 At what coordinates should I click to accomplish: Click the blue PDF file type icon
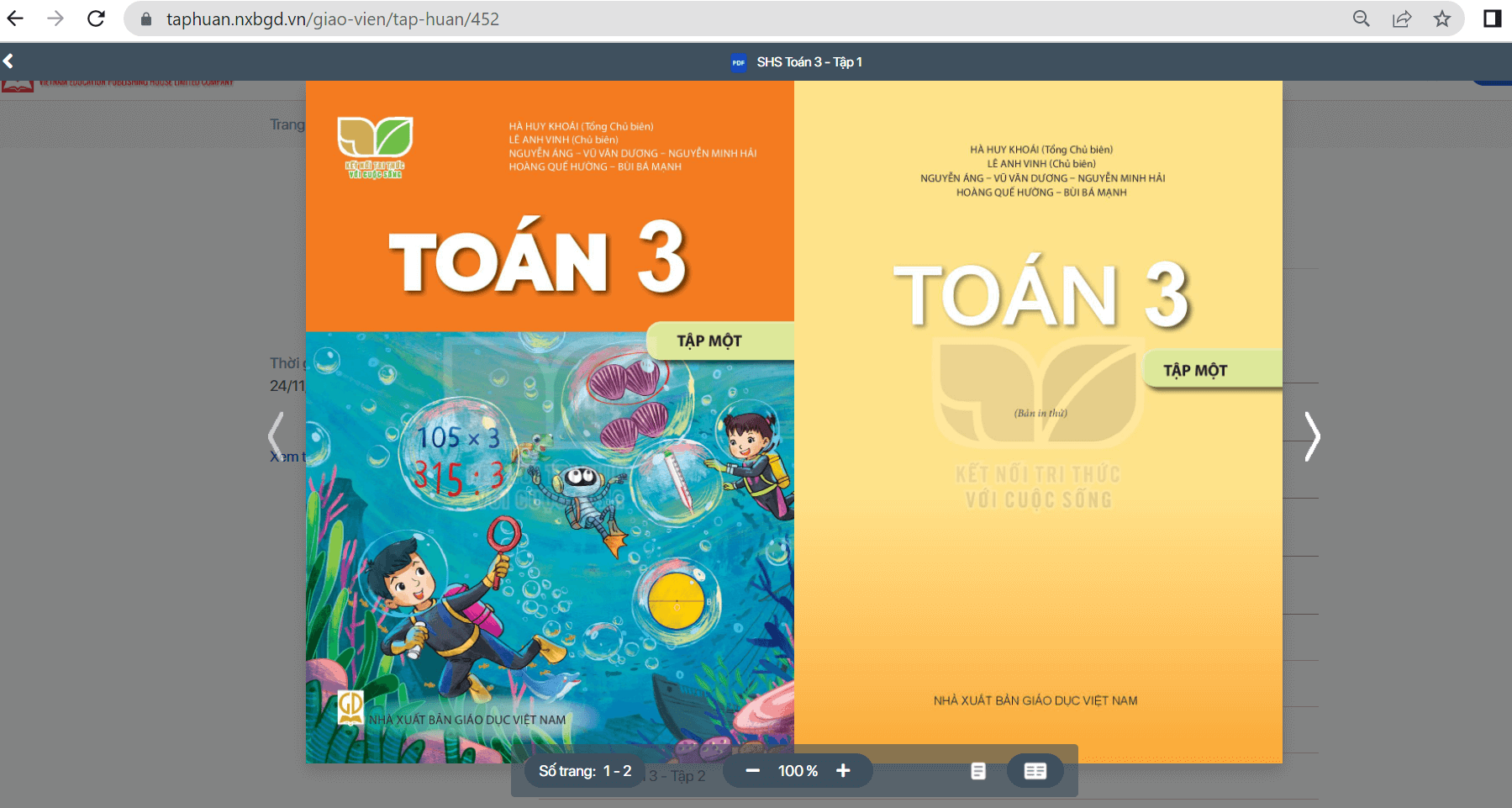point(739,62)
